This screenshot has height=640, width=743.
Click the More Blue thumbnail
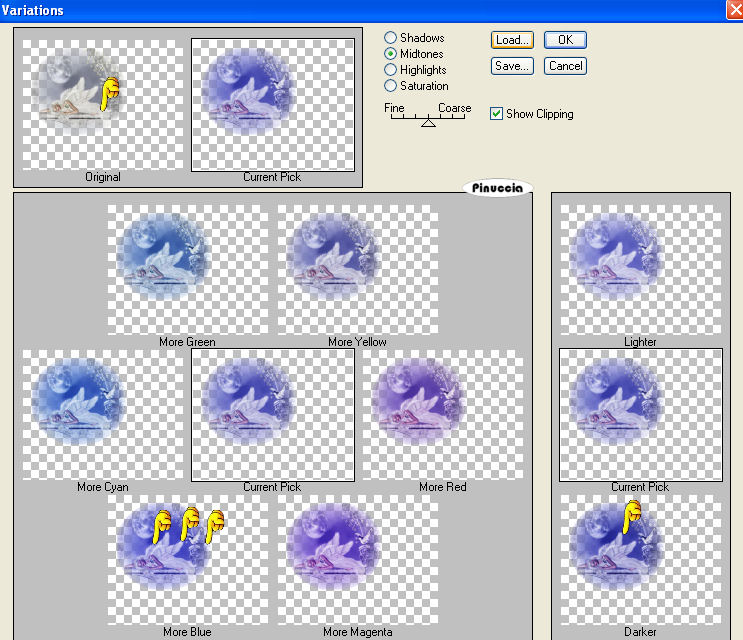(188, 560)
